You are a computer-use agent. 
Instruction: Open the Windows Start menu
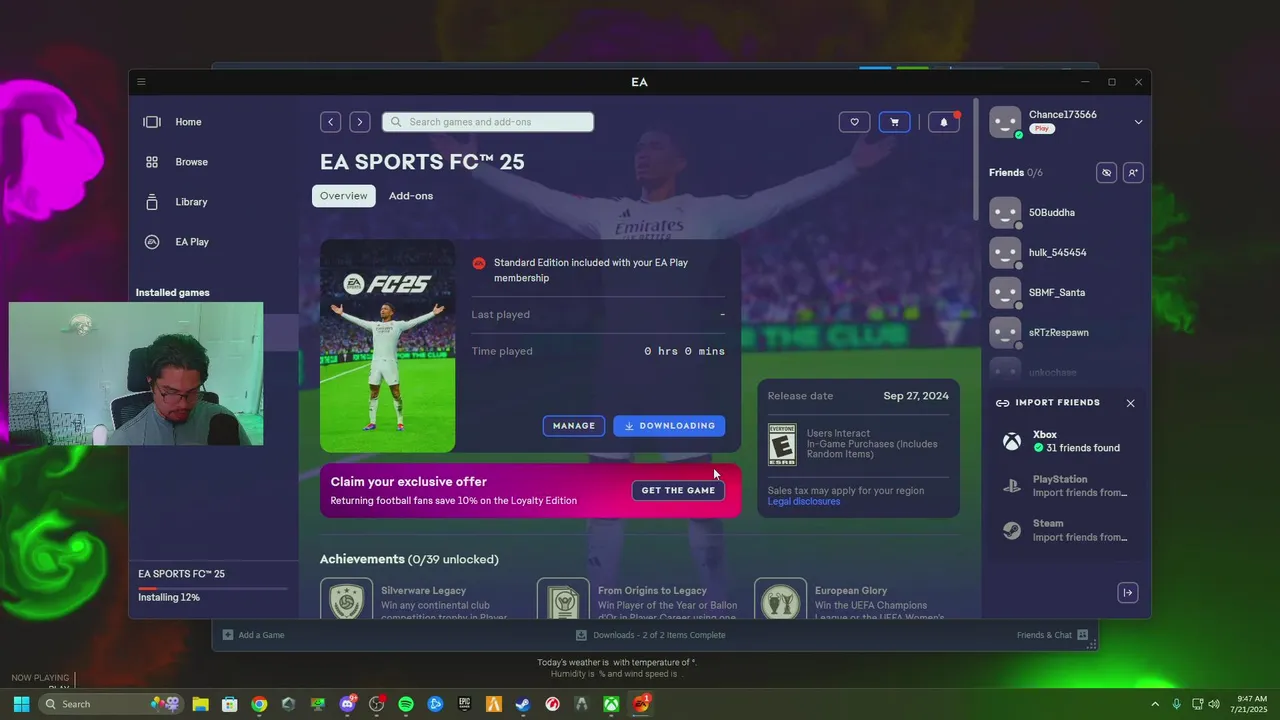(x=21, y=704)
